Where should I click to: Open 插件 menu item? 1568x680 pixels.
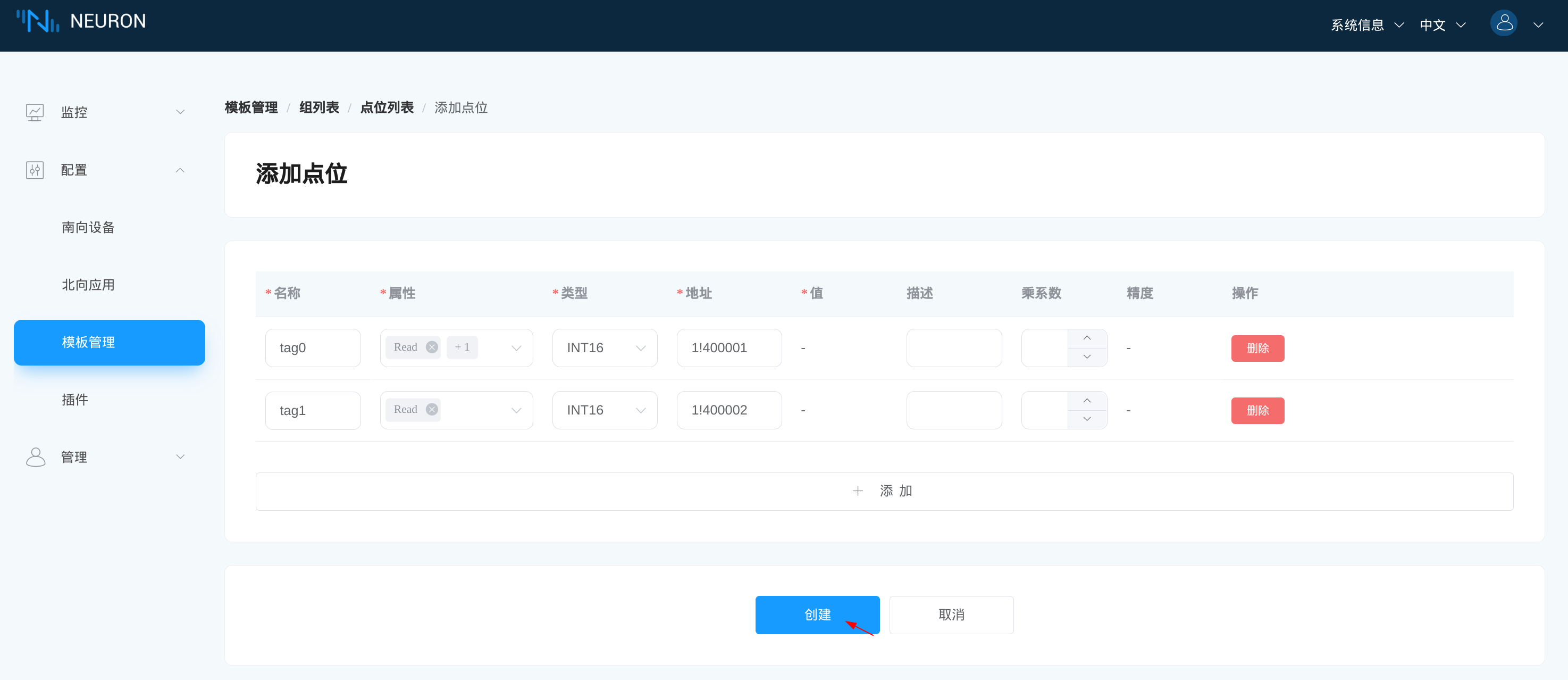75,400
